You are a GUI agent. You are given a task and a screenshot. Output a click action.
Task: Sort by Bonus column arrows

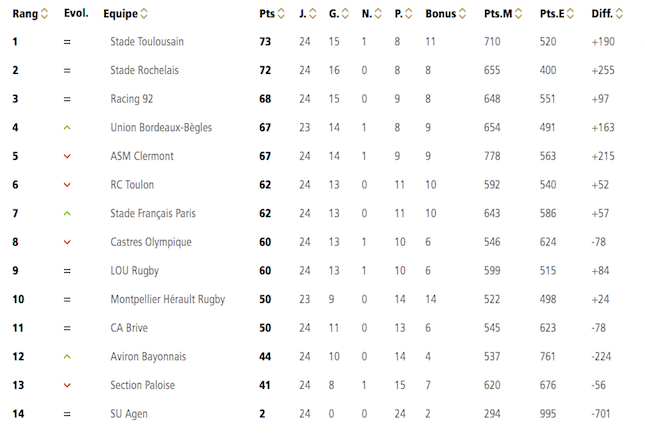tap(462, 14)
